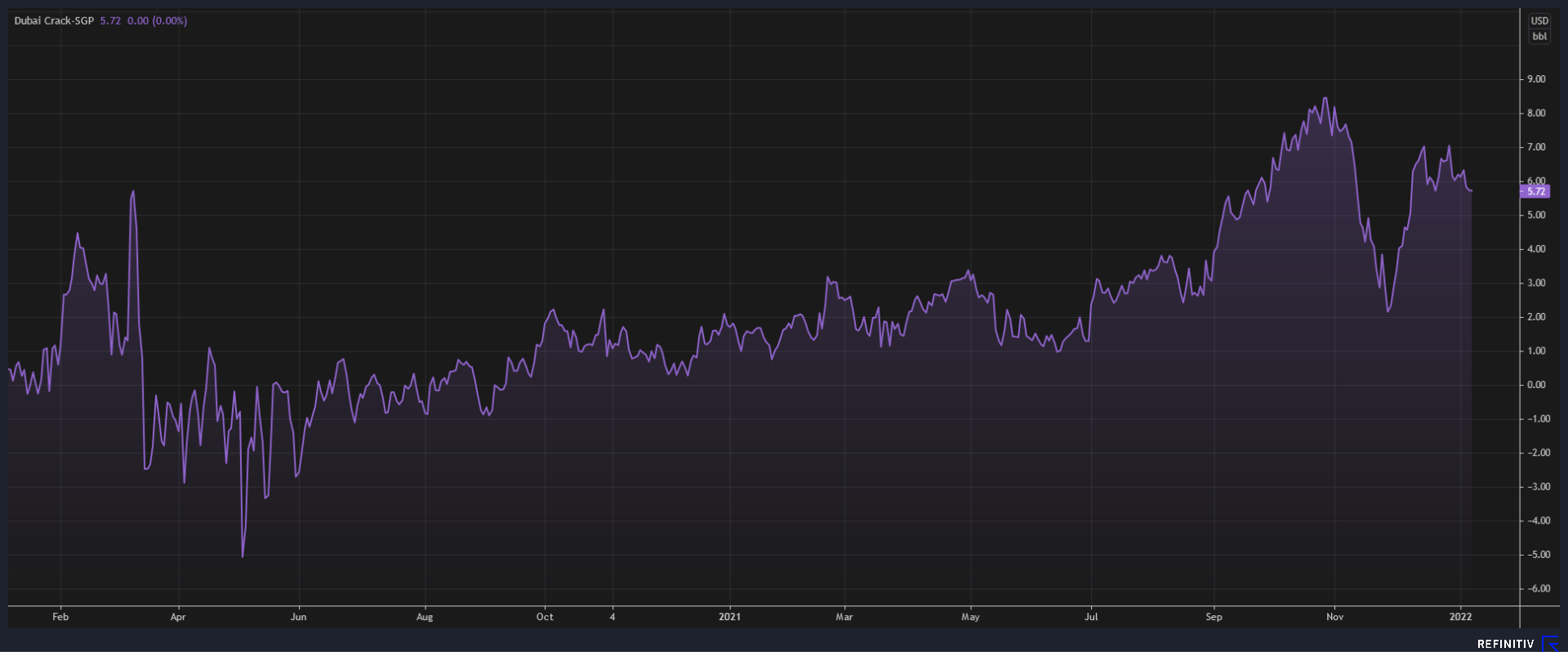Click the -1.00 price axis label
The width and height of the screenshot is (1568, 652).
coord(1538,419)
